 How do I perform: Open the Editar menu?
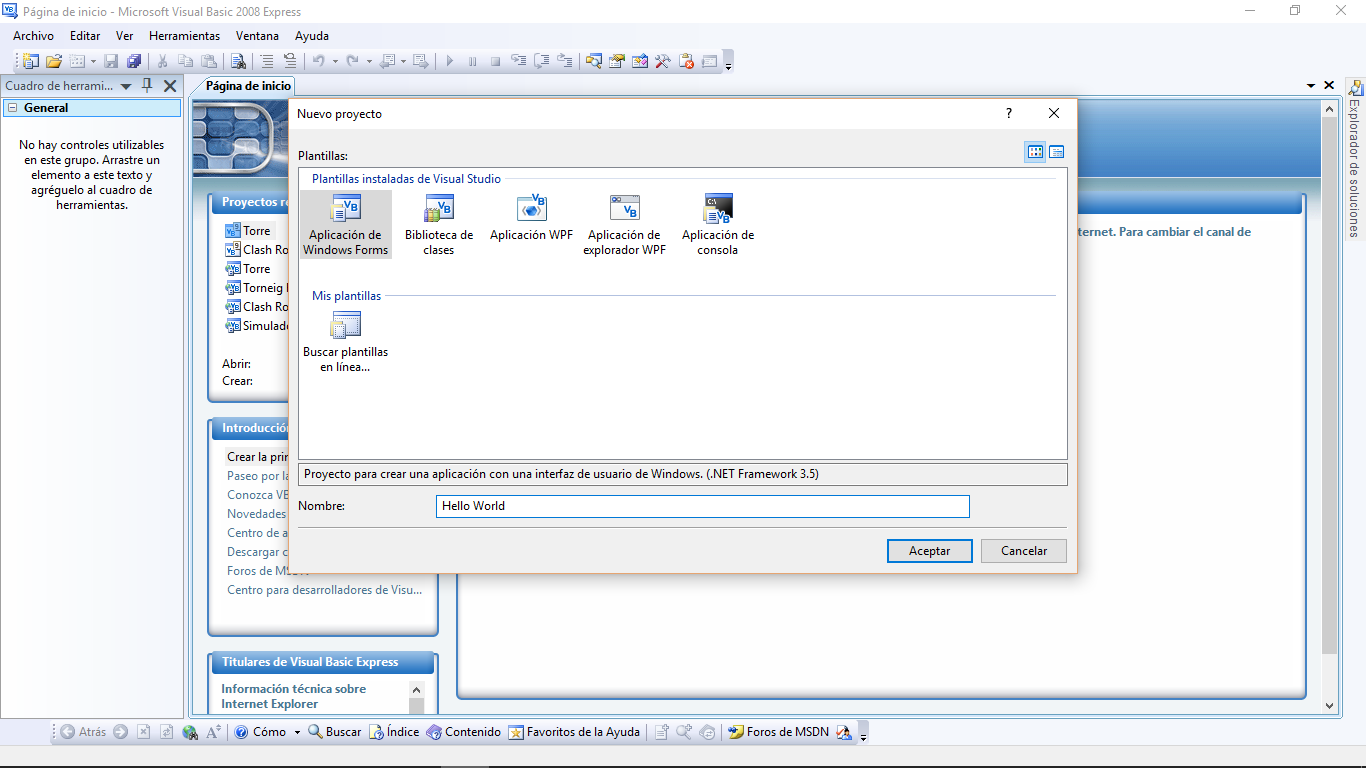click(x=85, y=35)
